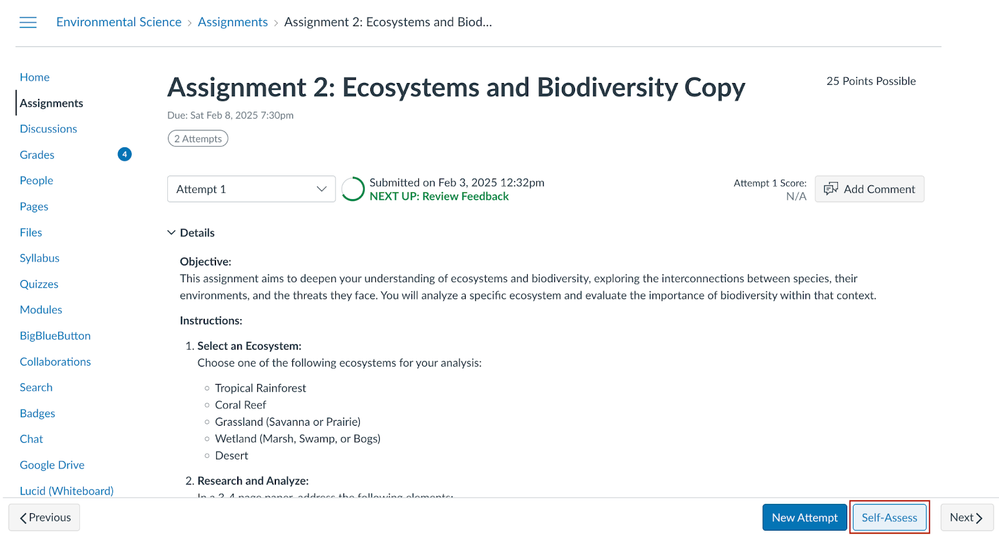Navigate to Assignments breadcrumb link
The height and width of the screenshot is (535, 999).
click(x=233, y=22)
